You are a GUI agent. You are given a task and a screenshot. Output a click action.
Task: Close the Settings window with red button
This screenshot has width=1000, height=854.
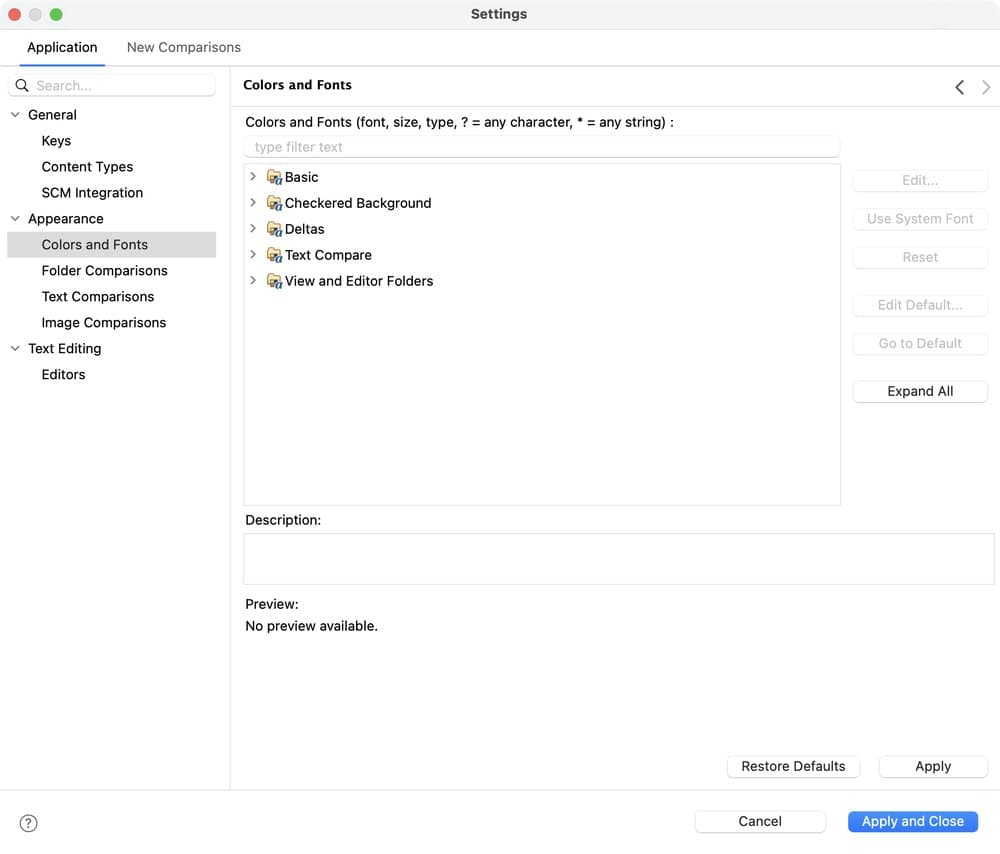15,14
